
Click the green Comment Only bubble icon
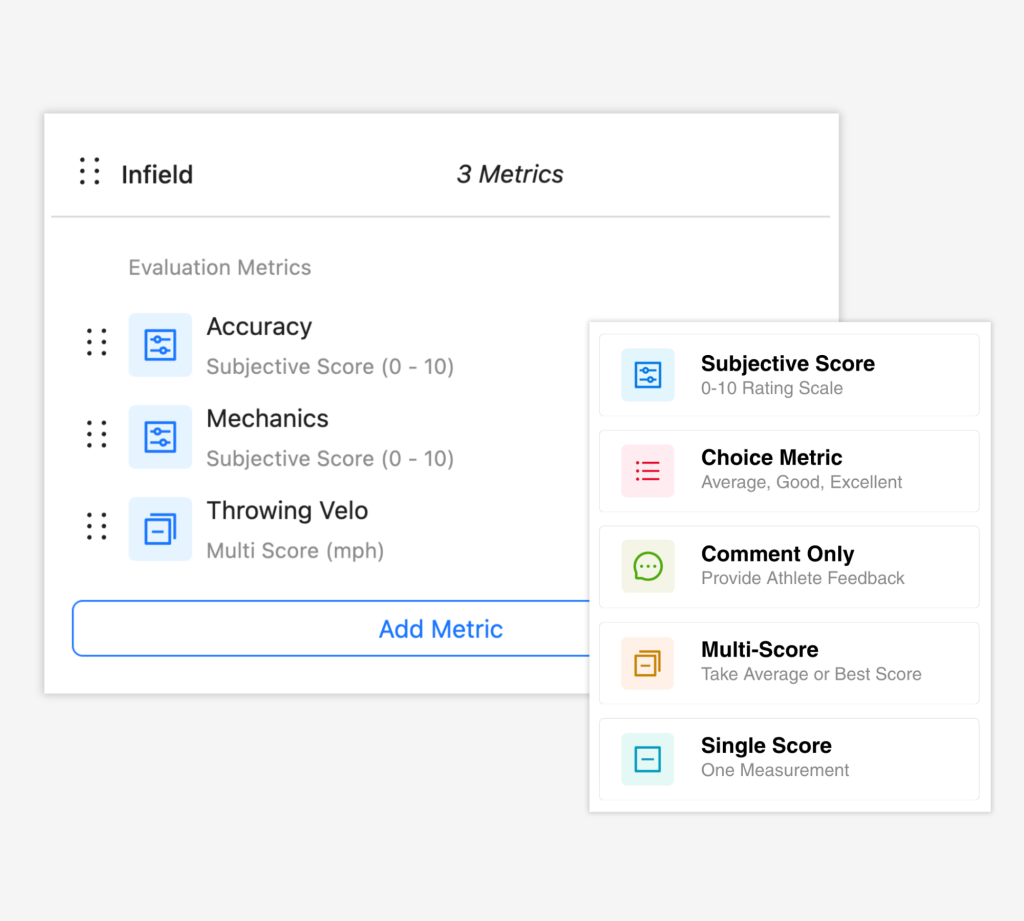pyautogui.click(x=647, y=567)
